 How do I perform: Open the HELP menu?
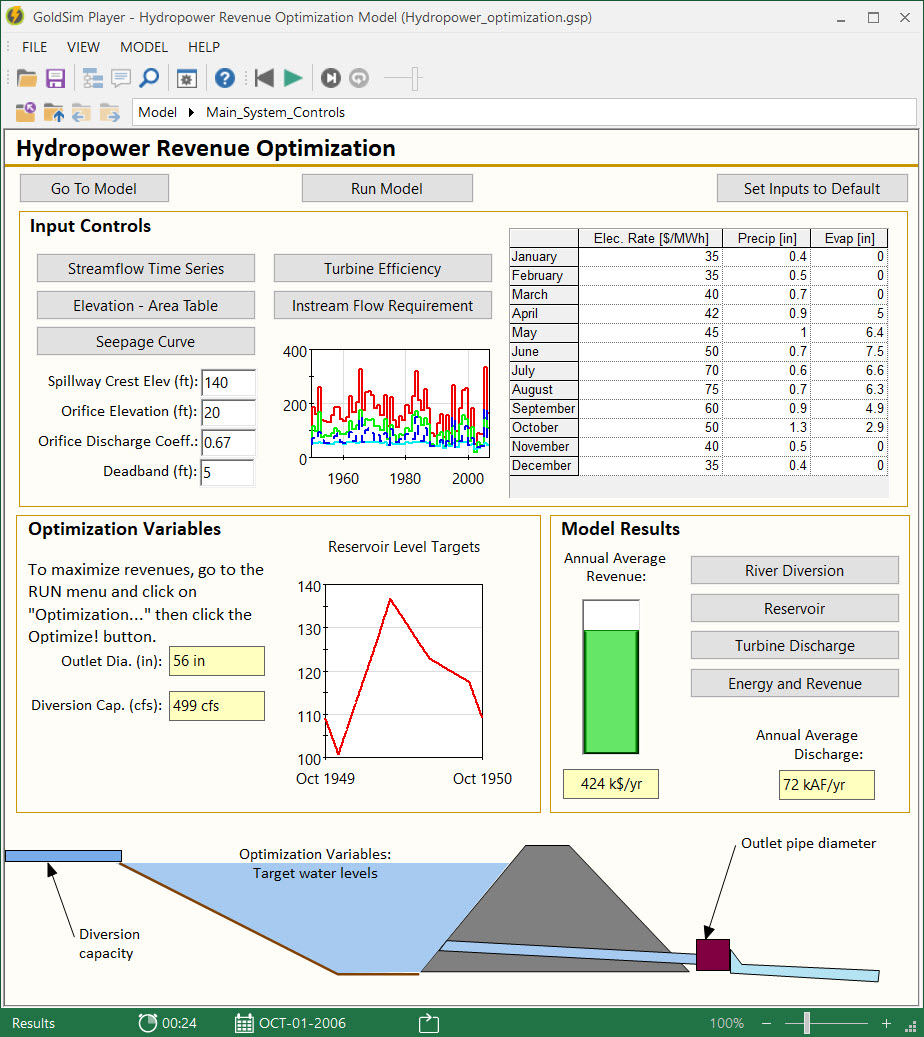(204, 48)
